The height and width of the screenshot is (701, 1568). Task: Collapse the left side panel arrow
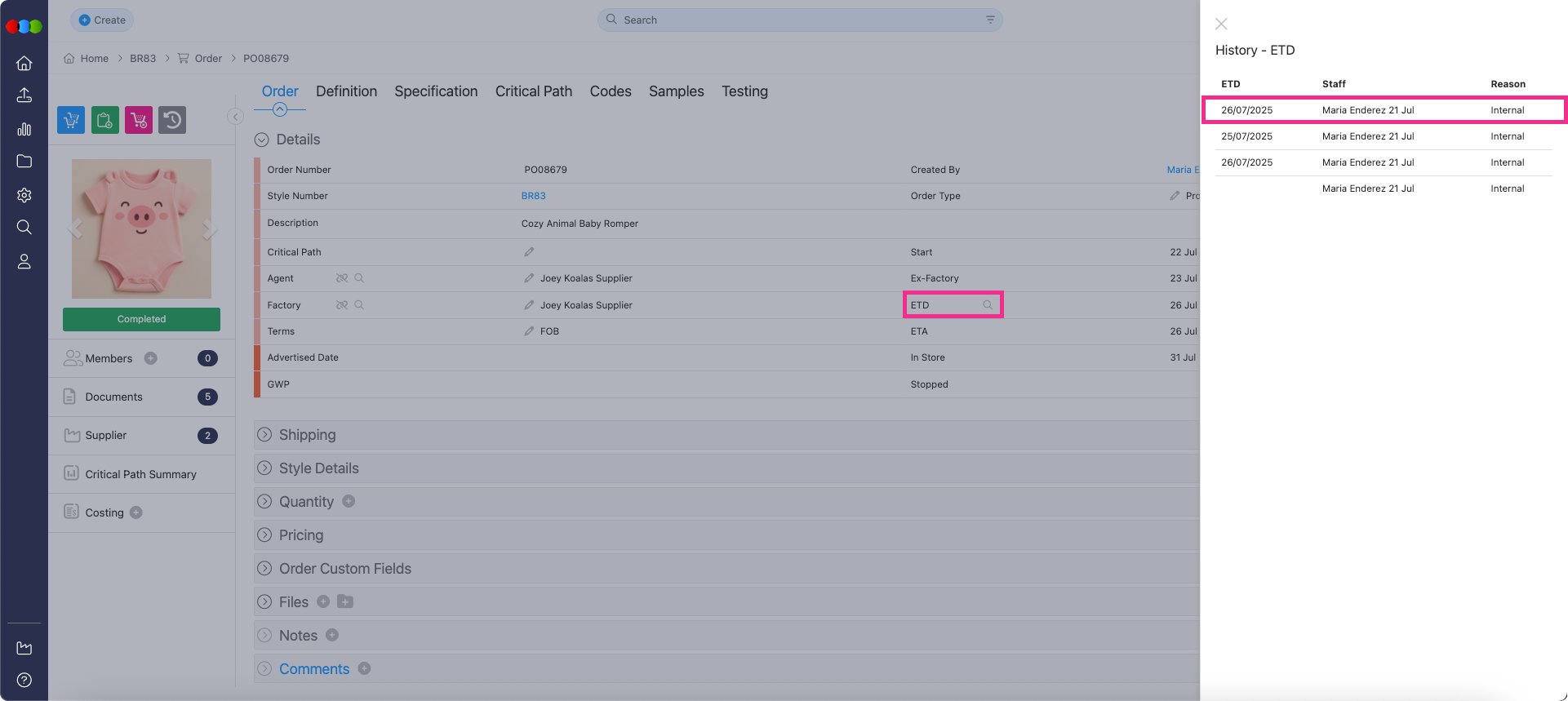[235, 117]
